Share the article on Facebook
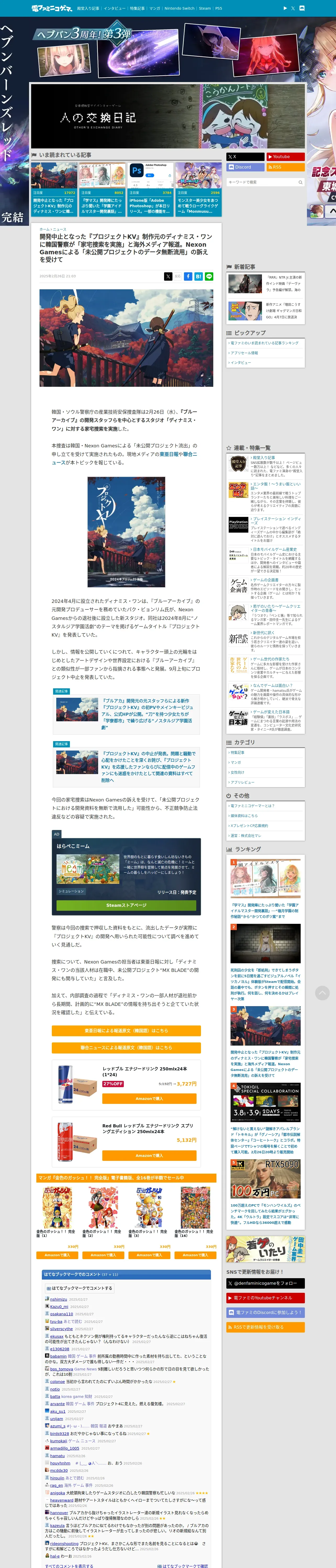 (x=188, y=276)
